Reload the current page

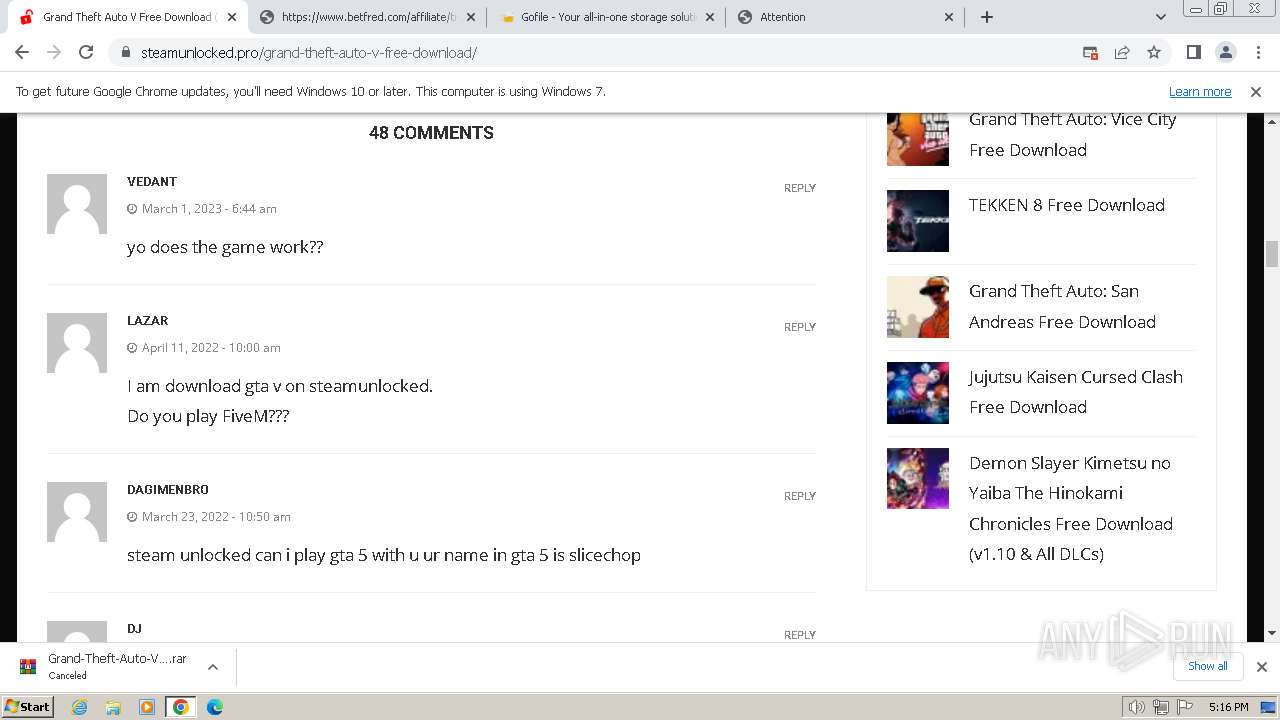coord(86,52)
